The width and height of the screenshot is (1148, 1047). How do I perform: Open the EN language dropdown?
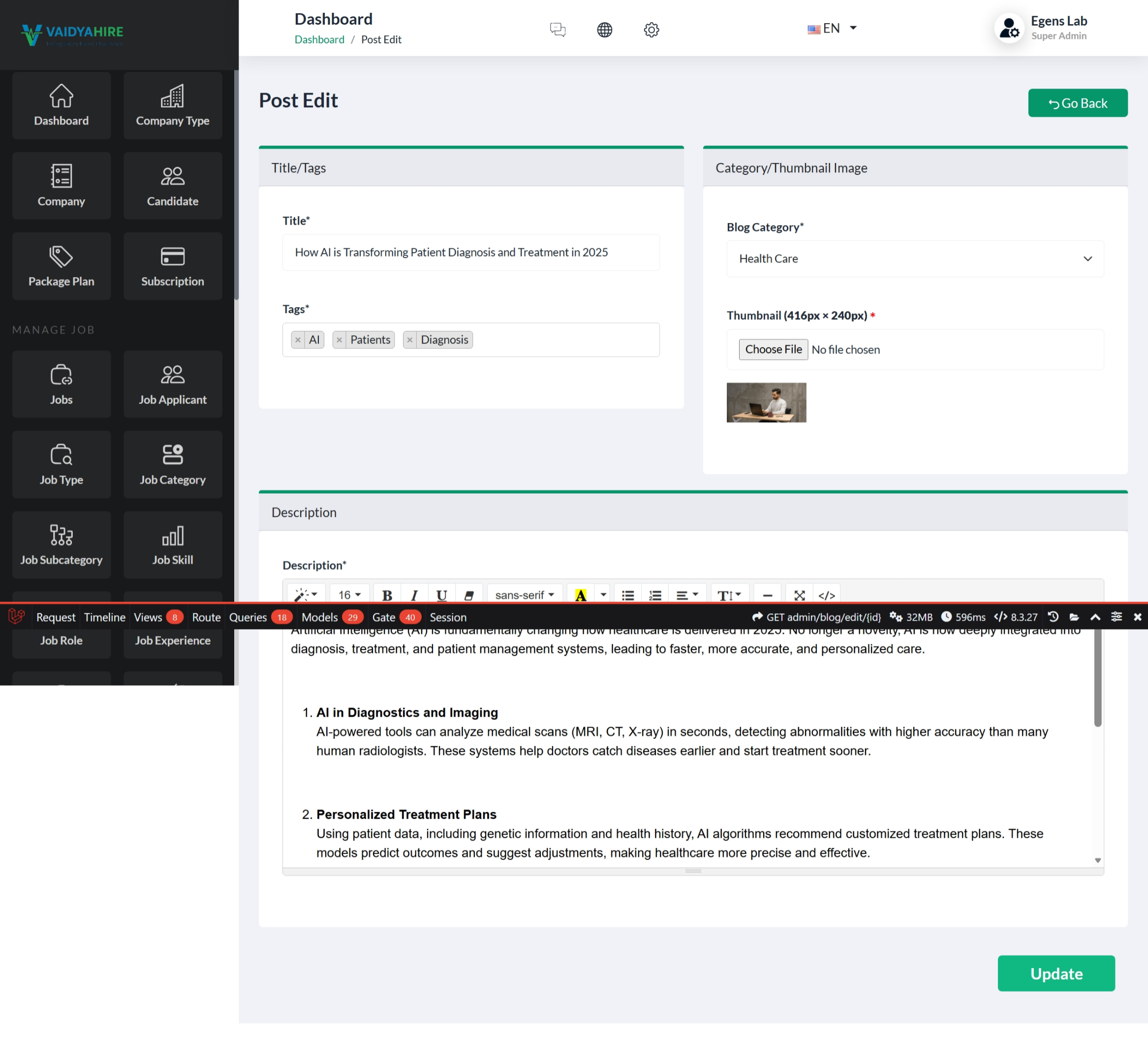[x=833, y=29]
